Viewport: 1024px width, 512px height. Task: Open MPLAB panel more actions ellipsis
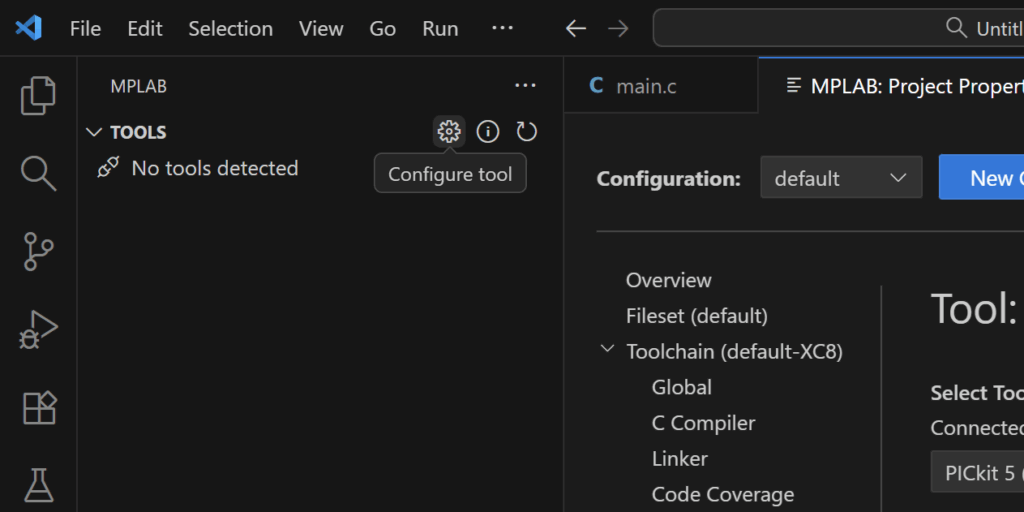[525, 87]
